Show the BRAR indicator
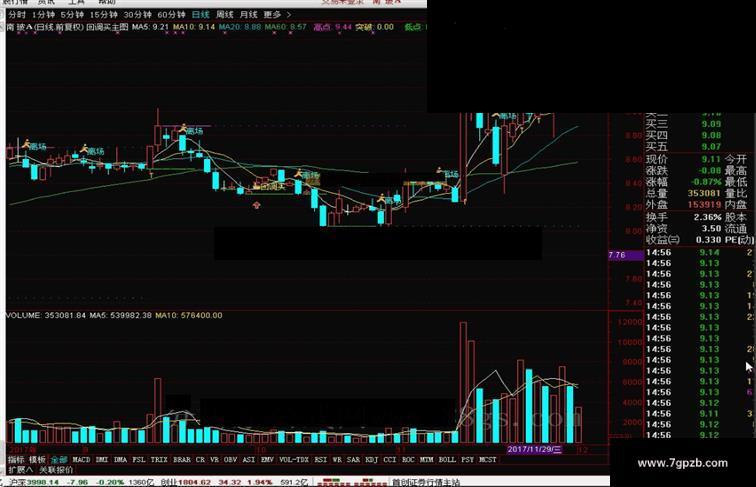 [182, 460]
